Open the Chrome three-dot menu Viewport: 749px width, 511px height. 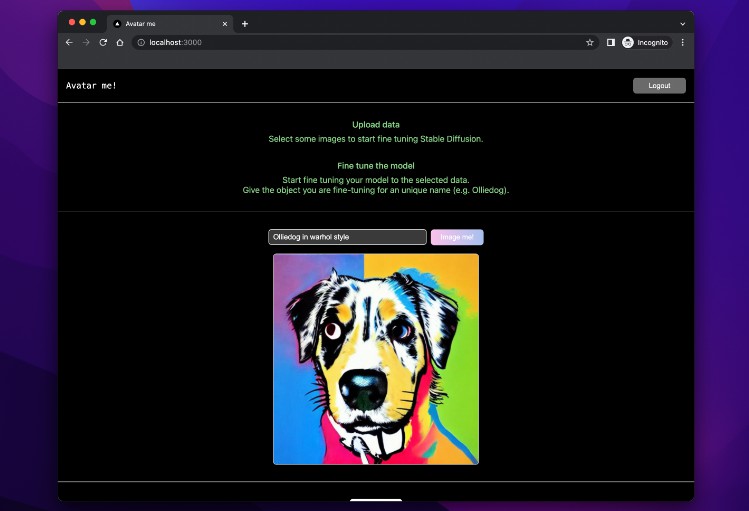click(683, 43)
